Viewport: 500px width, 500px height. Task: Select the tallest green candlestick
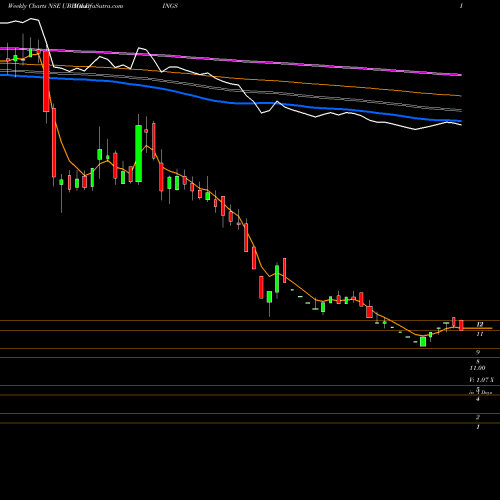point(138,153)
